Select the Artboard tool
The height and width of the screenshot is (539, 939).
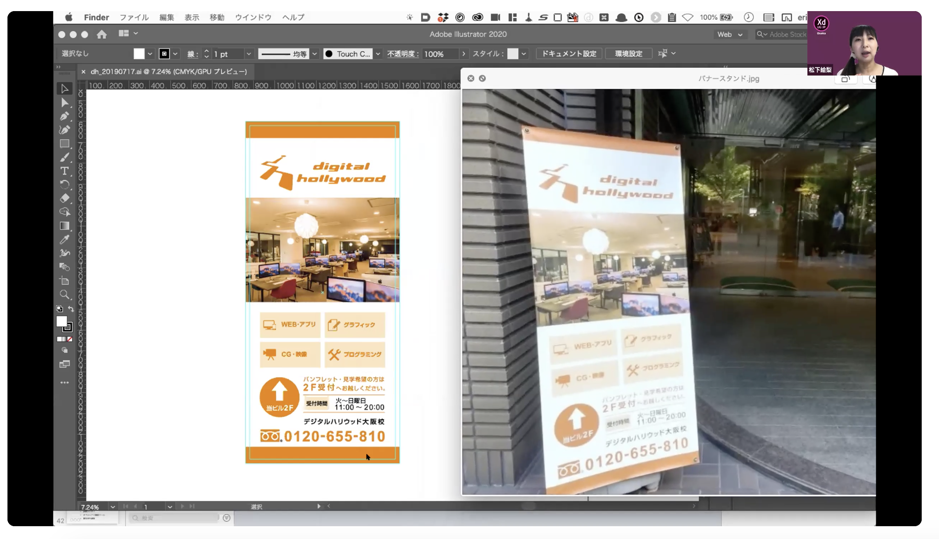[x=65, y=281]
